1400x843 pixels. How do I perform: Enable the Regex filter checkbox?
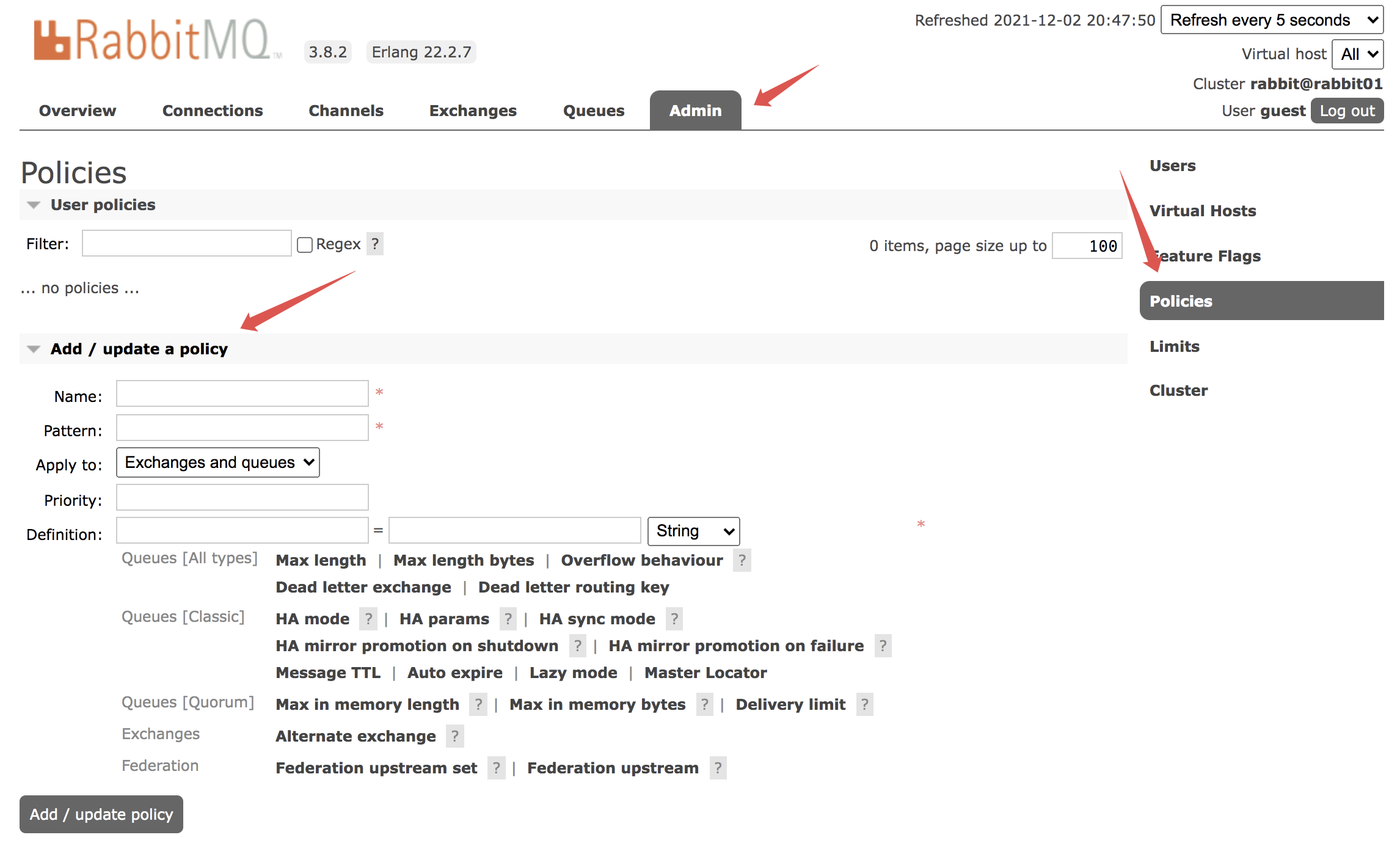[305, 245]
